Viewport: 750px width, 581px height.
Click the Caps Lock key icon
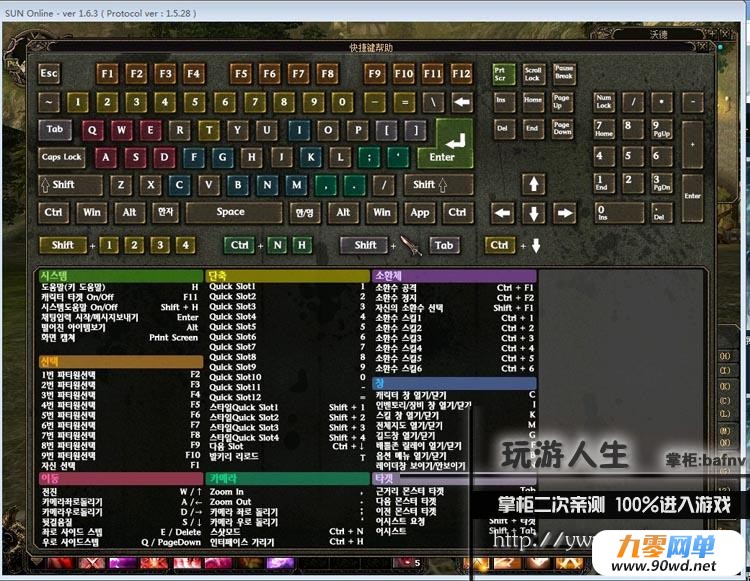61,157
